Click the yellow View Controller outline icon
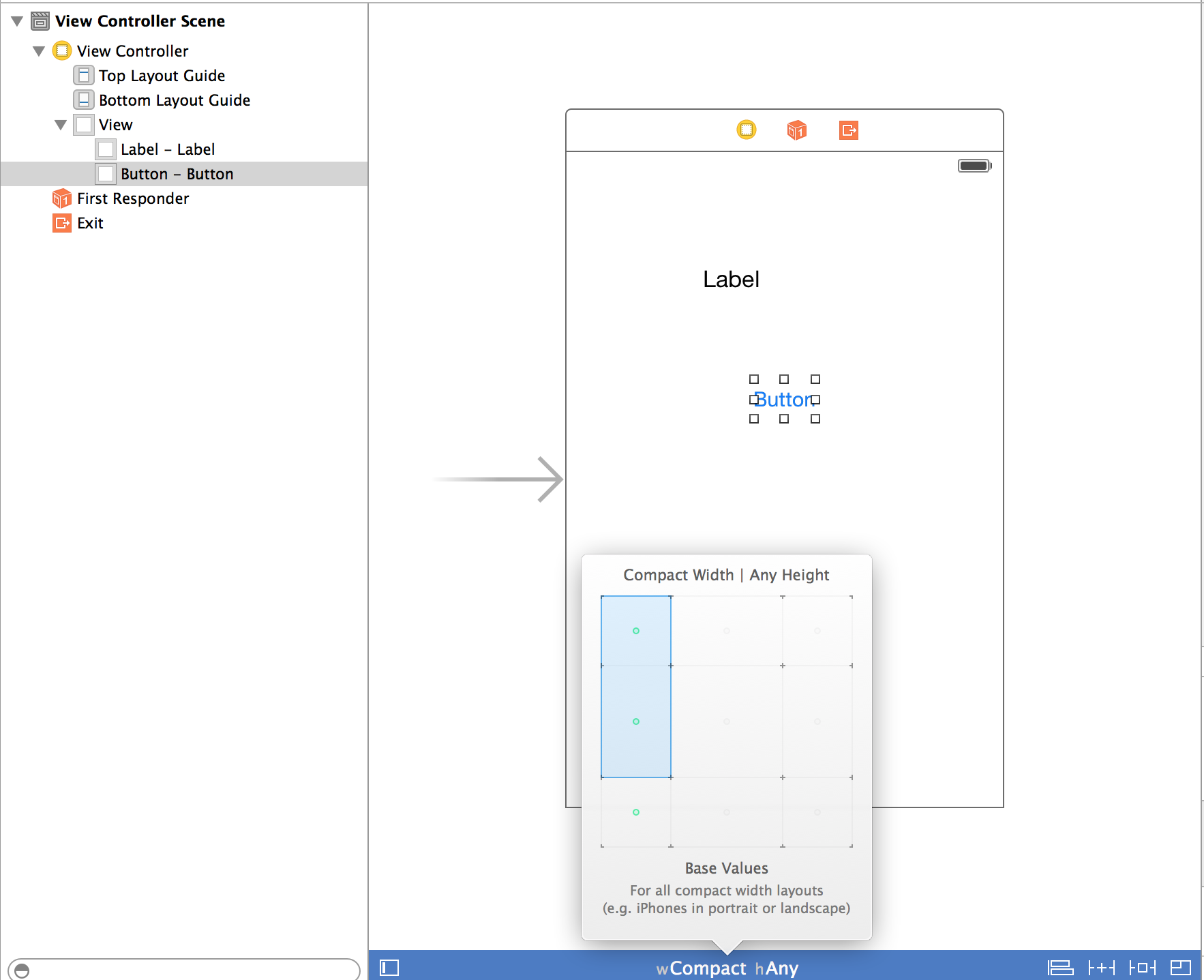Viewport: 1204px width, 980px height. coord(62,50)
